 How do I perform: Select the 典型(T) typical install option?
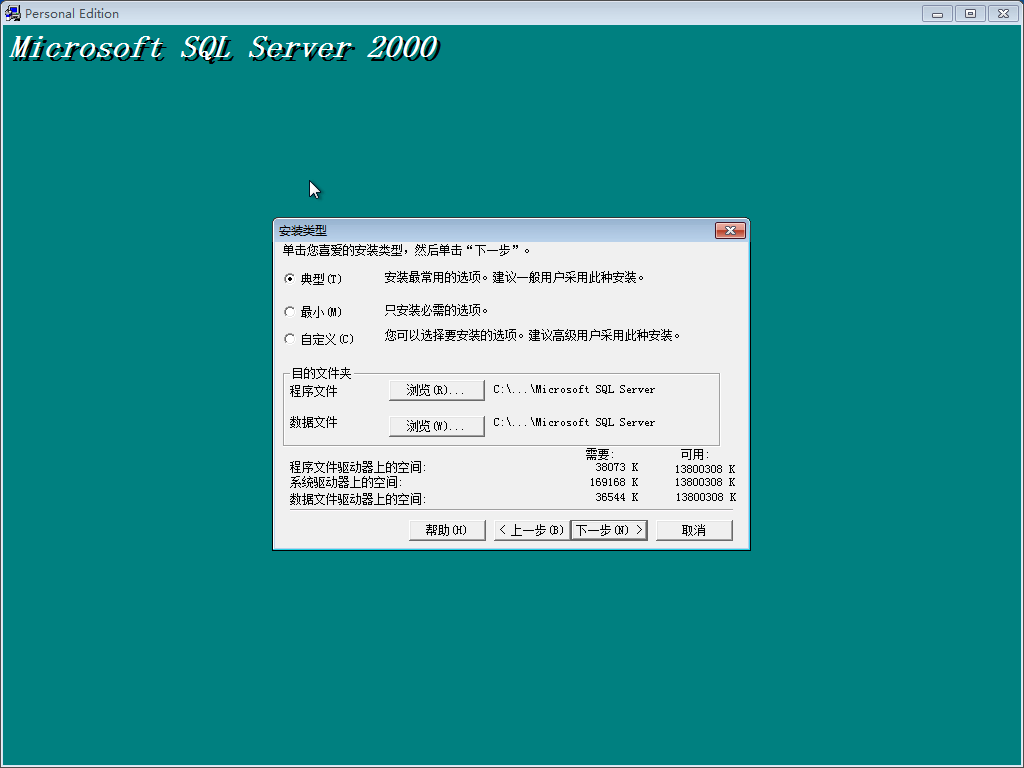pos(290,279)
